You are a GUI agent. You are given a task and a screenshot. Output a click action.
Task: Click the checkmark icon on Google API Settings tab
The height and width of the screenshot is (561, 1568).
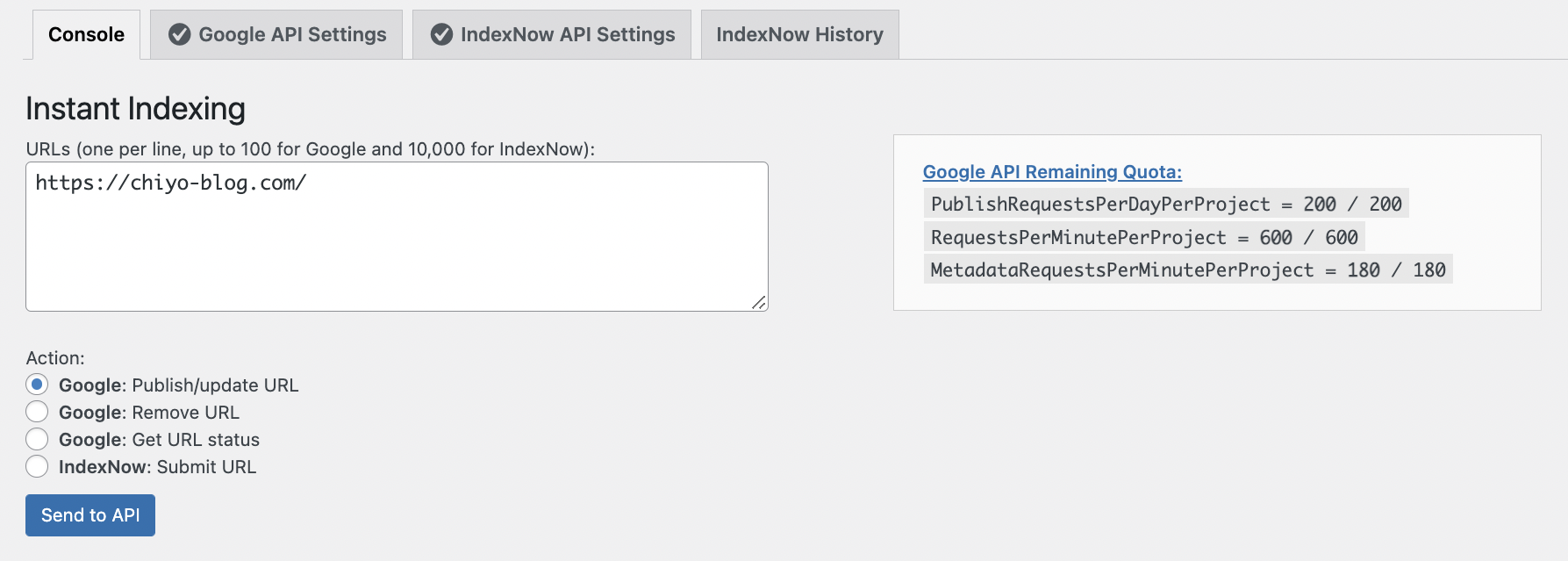[179, 34]
